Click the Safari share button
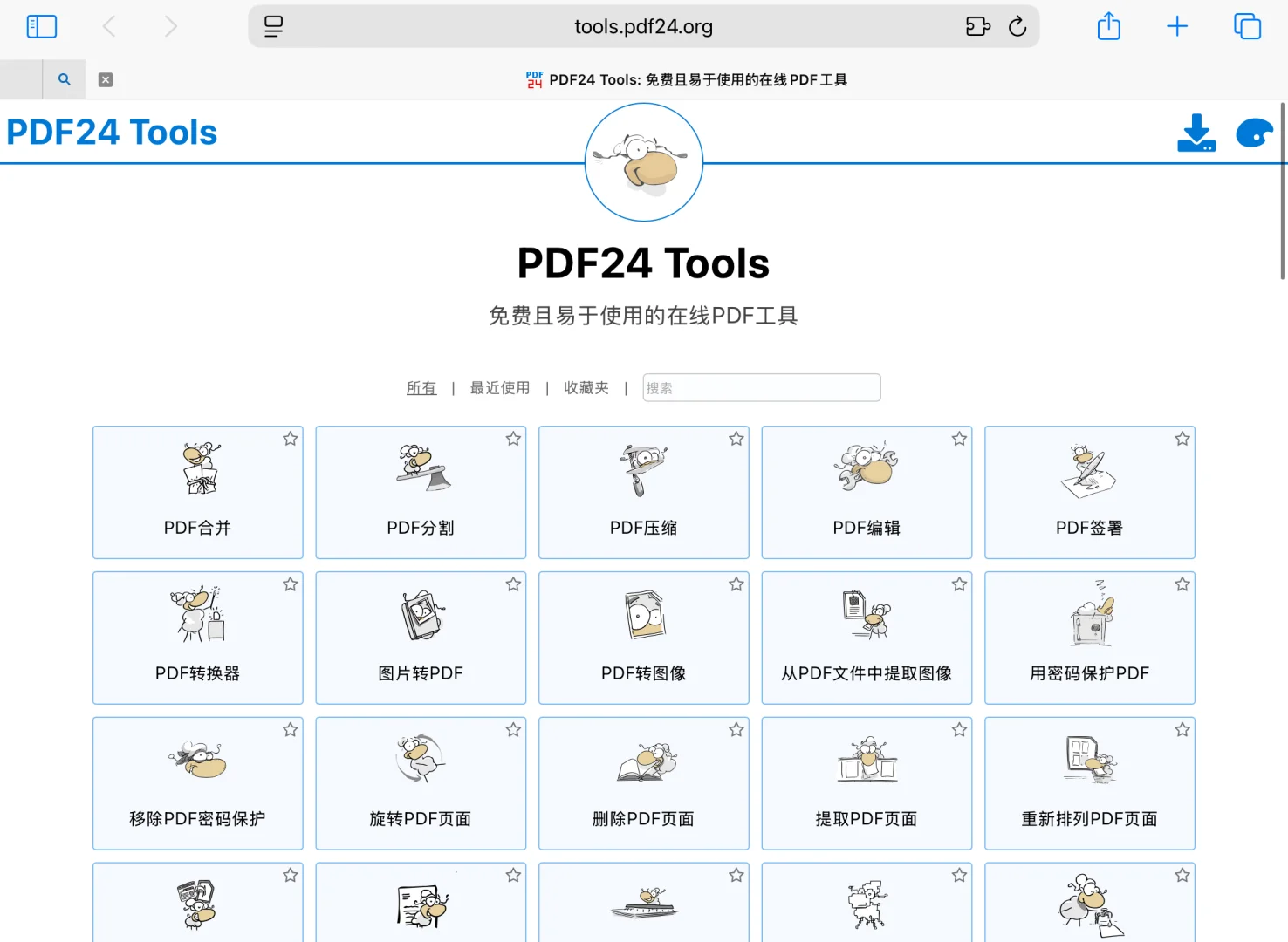The image size is (1288, 942). point(1109,26)
